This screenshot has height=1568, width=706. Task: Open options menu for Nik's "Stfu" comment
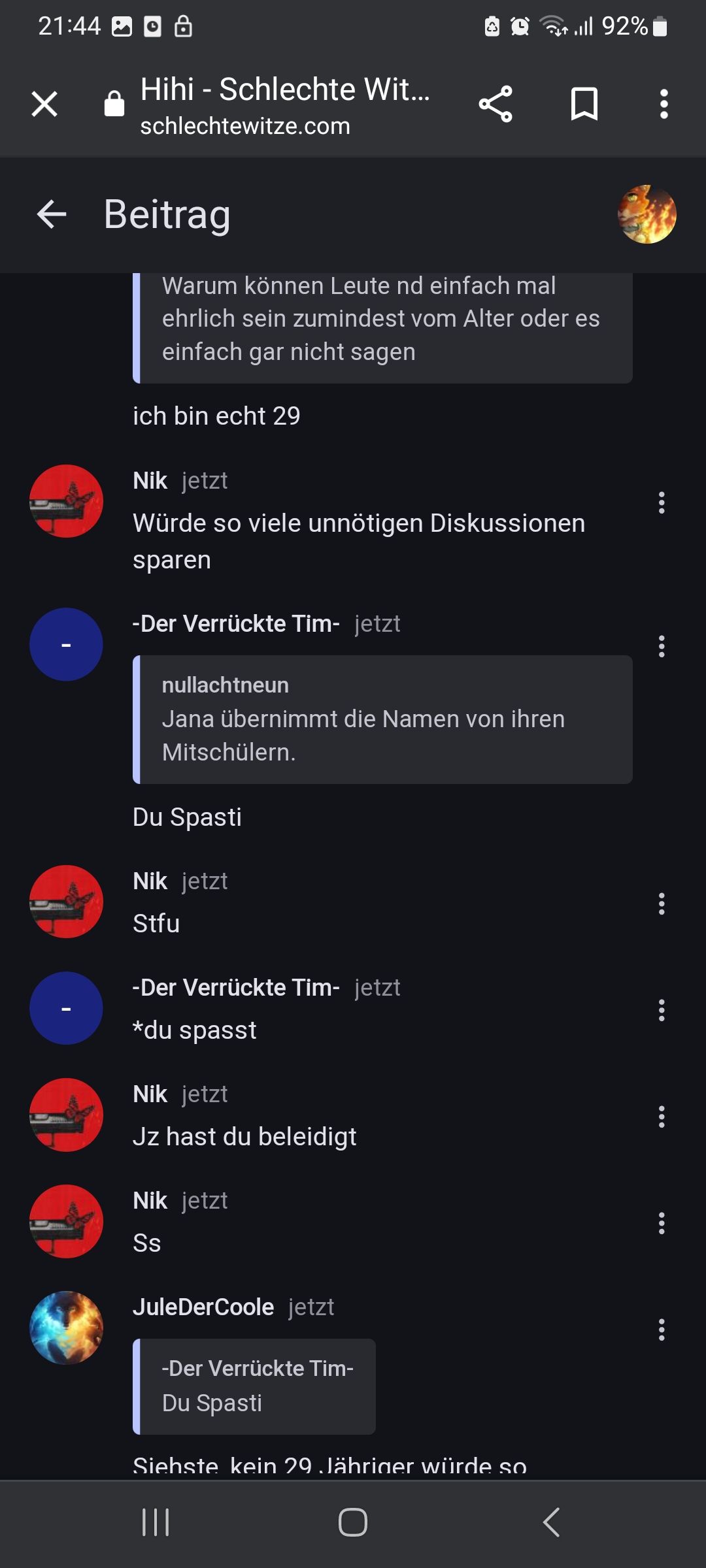pyautogui.click(x=662, y=904)
